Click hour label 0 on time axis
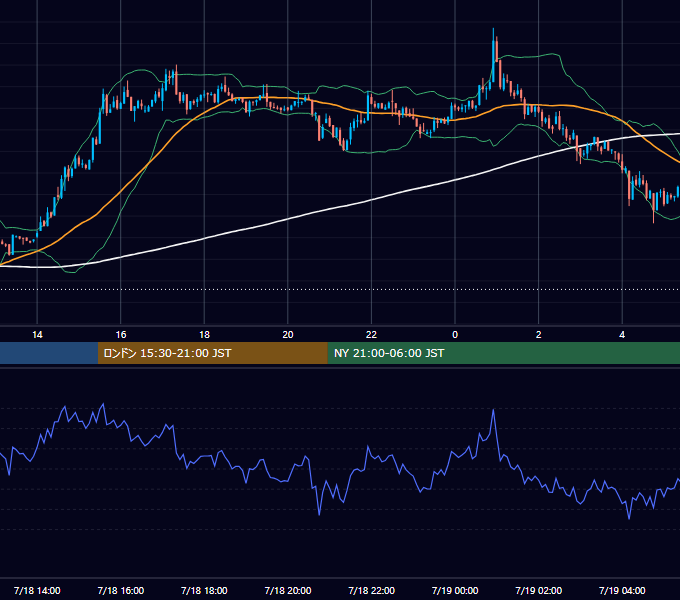The image size is (680, 600). click(455, 335)
